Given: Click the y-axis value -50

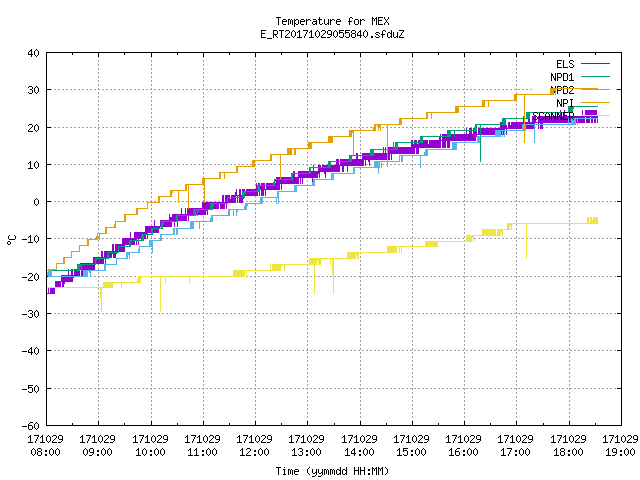Looking at the screenshot, I should pos(31,389).
